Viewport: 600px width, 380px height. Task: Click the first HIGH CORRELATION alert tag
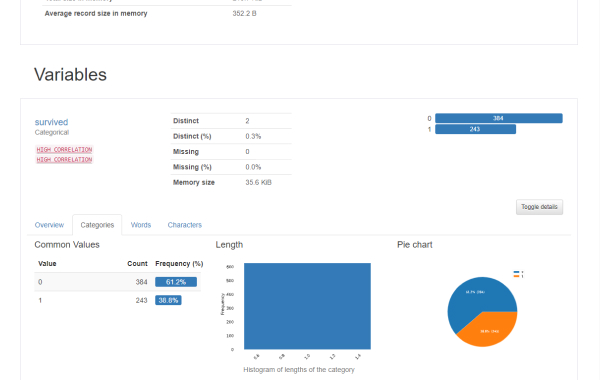click(x=64, y=150)
